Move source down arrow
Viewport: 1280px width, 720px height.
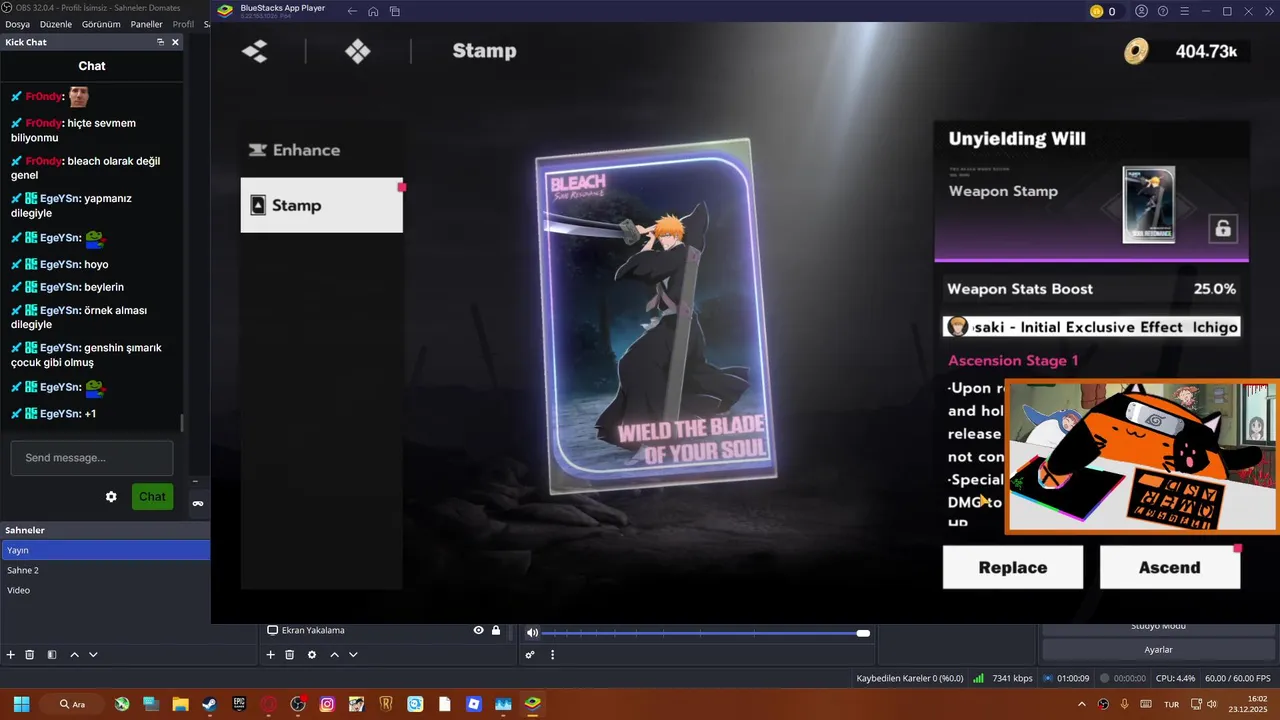coord(353,655)
